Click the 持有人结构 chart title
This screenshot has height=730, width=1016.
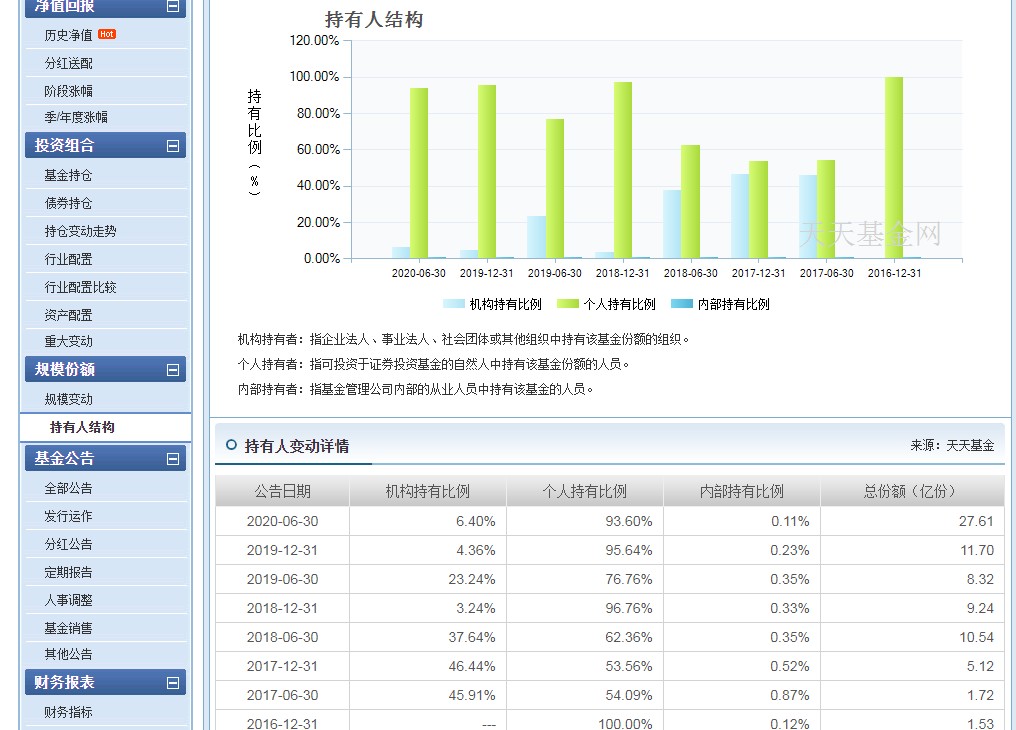pyautogui.click(x=374, y=20)
